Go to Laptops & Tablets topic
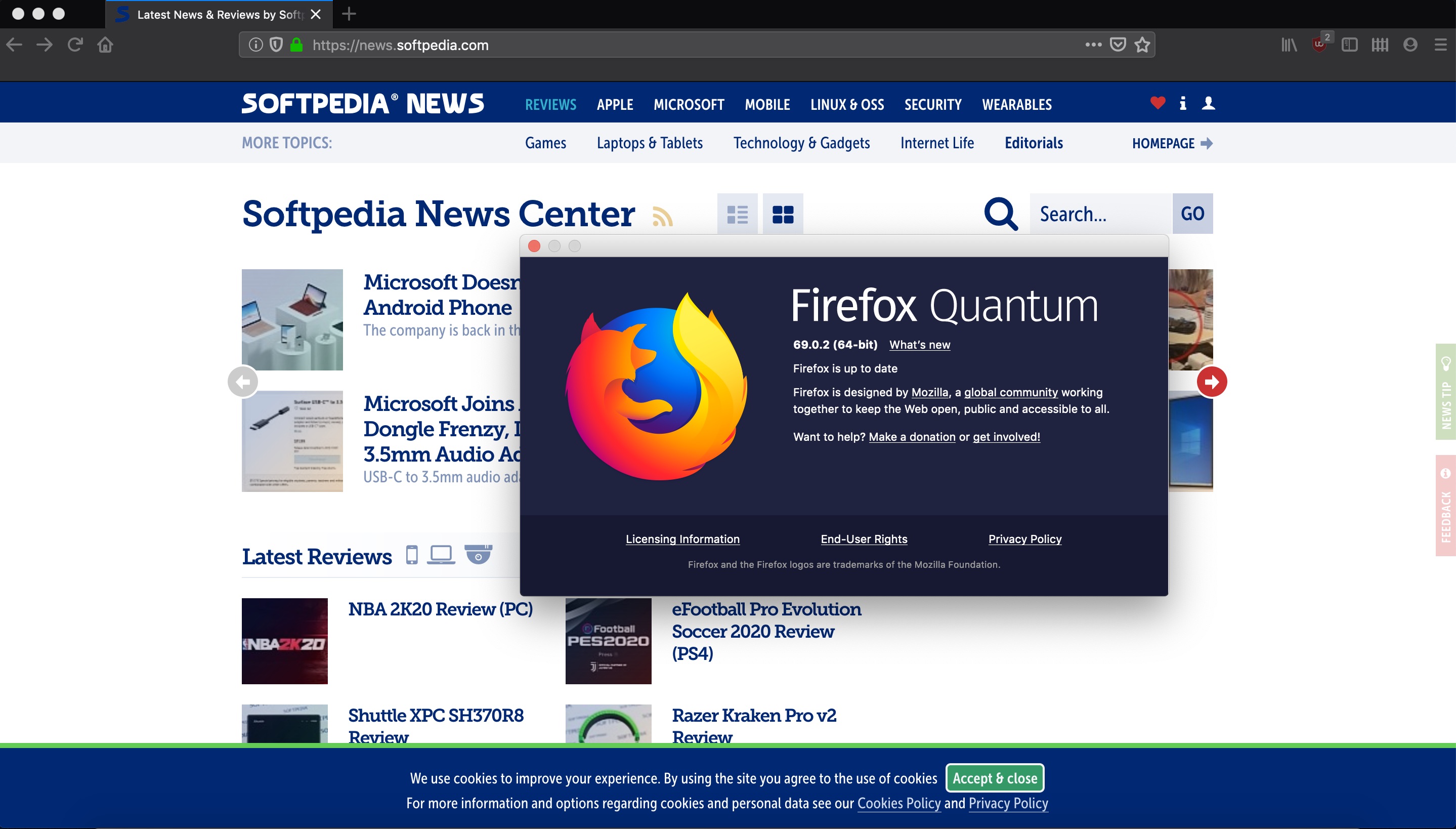The image size is (1456, 829). click(x=650, y=143)
